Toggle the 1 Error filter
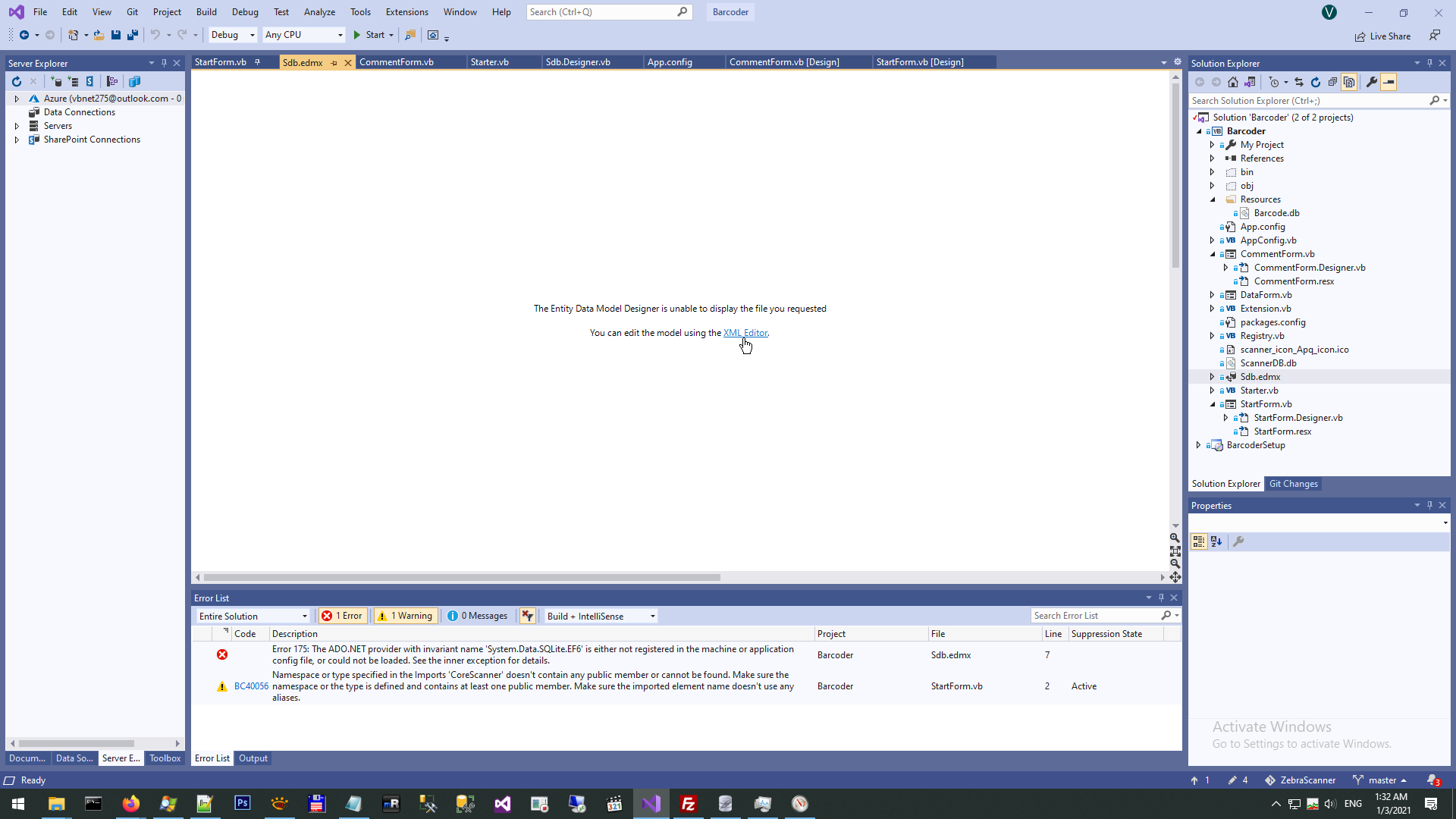The width and height of the screenshot is (1456, 819). point(343,616)
